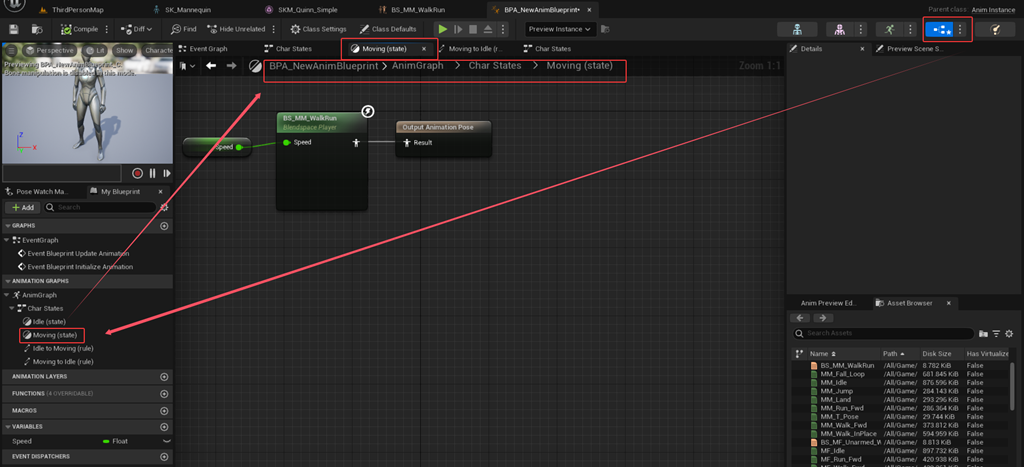Click the My Blueprint search field
This screenshot has height=467, width=1024.
(101, 207)
